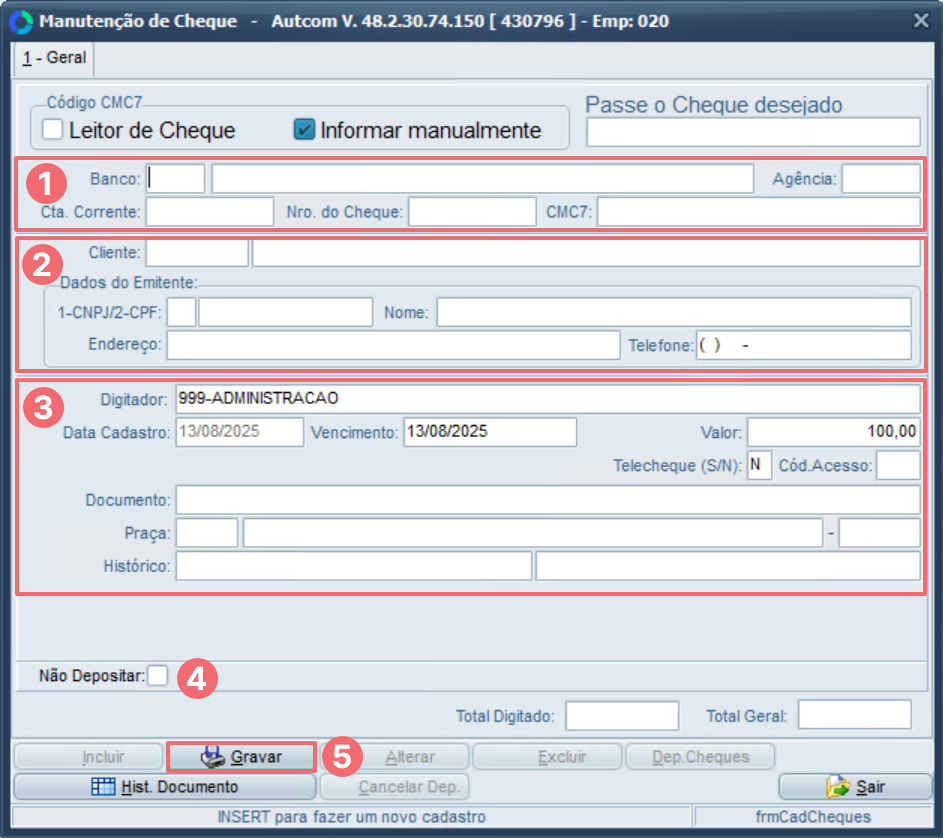
Task: Click the Nro. do Cheque field
Action: point(472,212)
